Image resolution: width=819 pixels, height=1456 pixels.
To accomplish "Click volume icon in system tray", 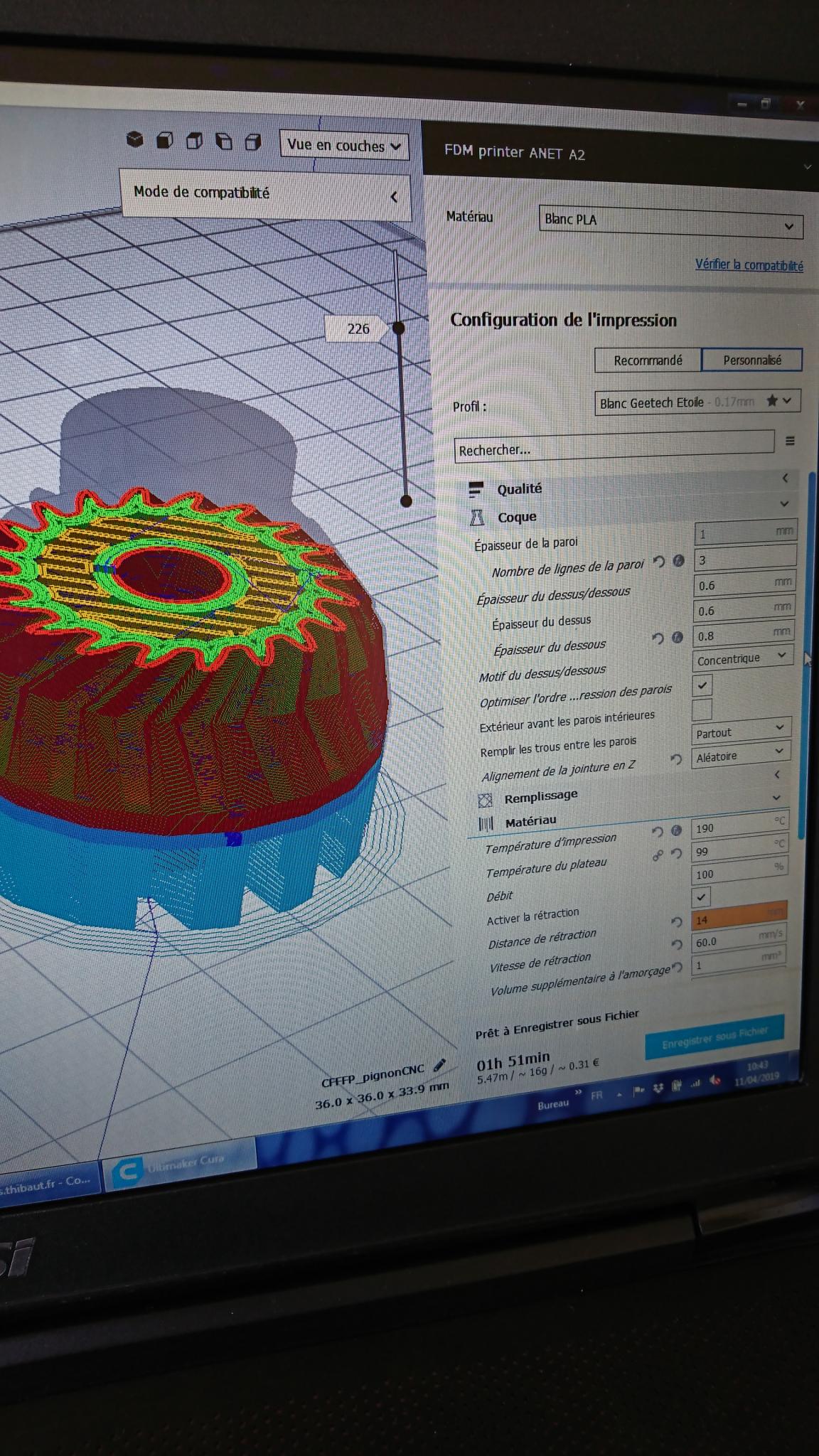I will coord(716,1081).
